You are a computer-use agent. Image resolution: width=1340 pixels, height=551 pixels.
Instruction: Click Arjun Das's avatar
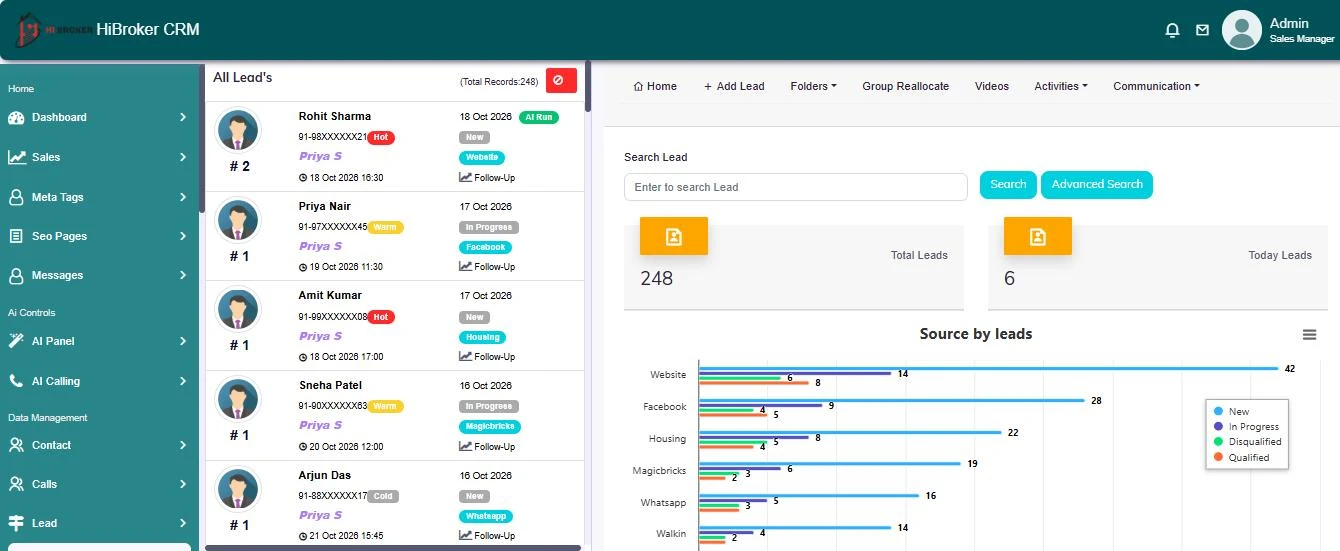pos(238,490)
